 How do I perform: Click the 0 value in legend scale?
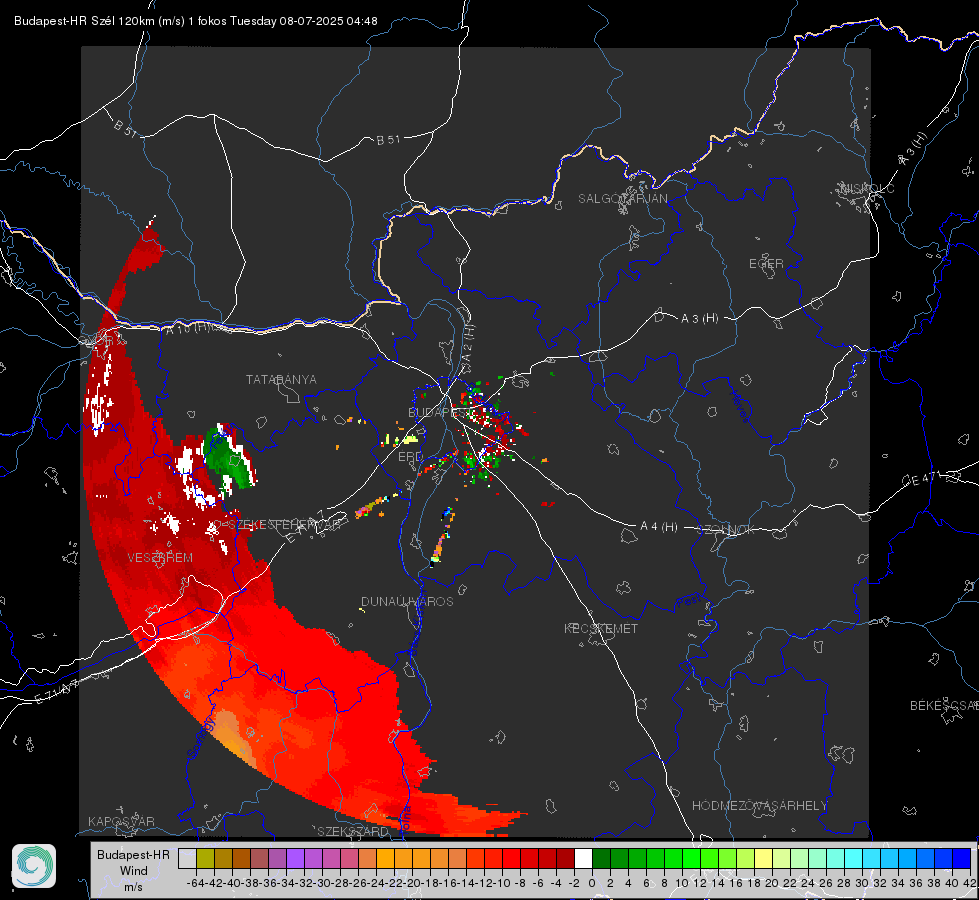(x=592, y=883)
